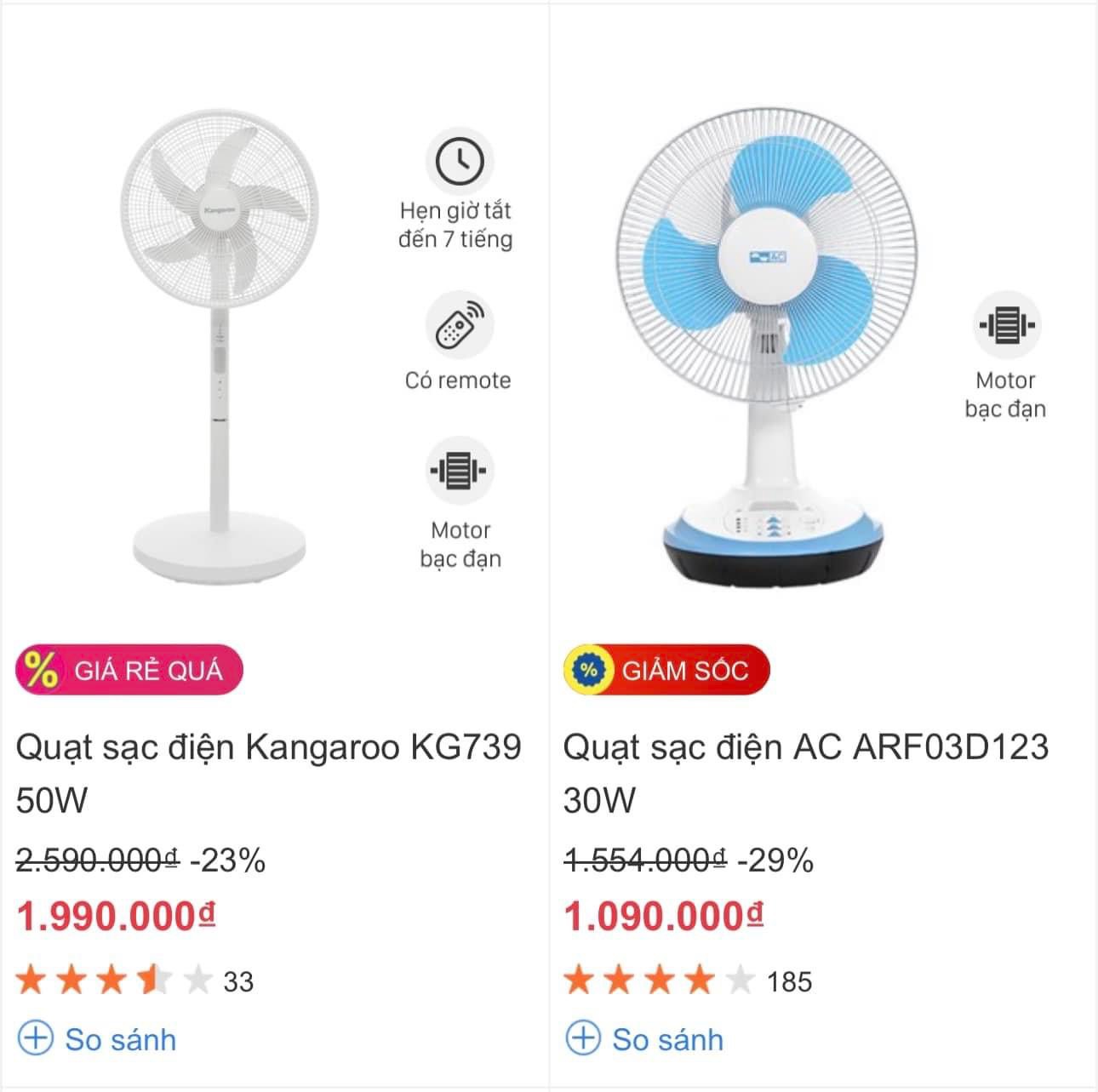The image size is (1098, 1092).
Task: Click plus icon to compare Kangaroo KG739
Action: click(36, 1039)
